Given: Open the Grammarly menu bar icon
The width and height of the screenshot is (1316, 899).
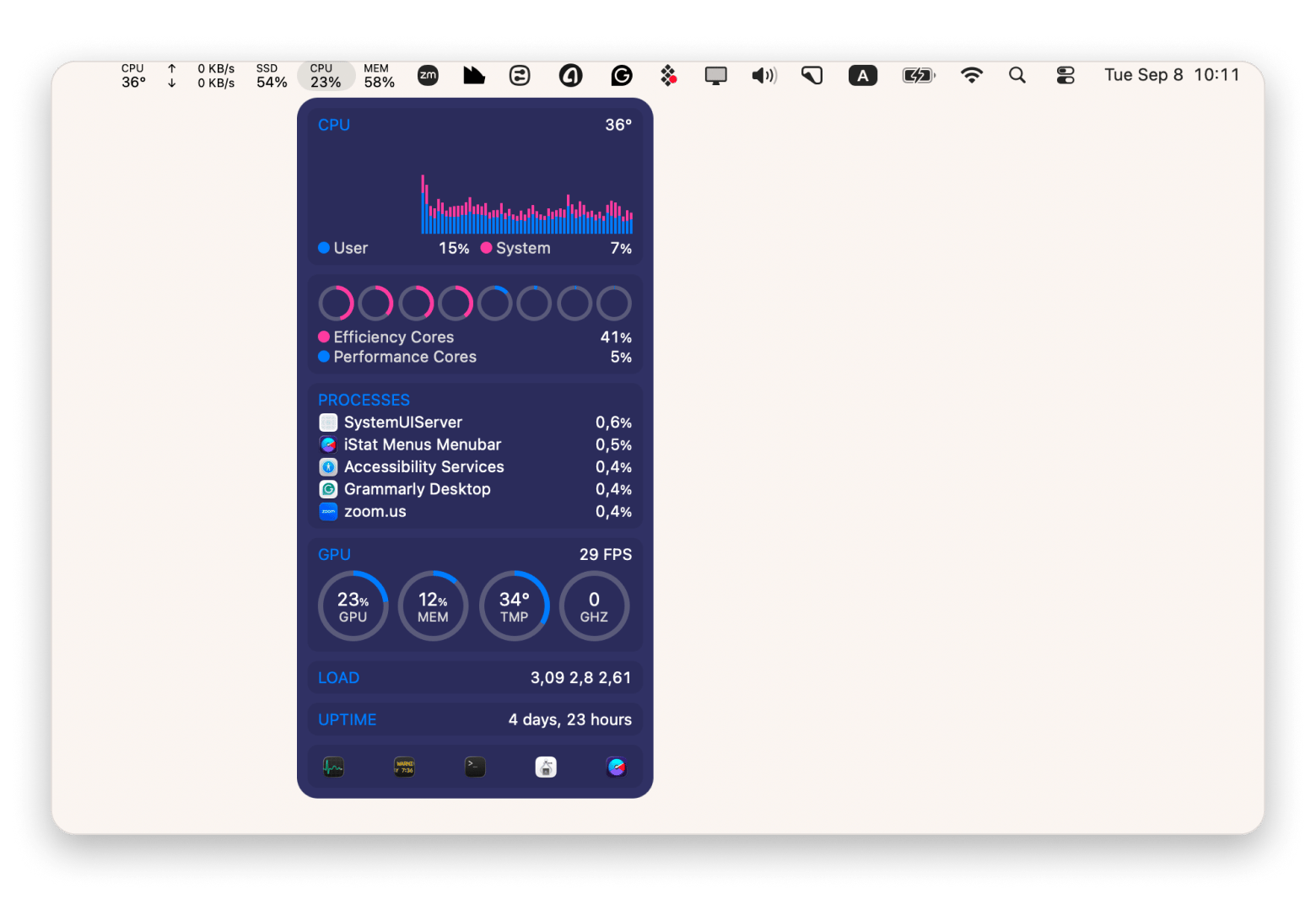Looking at the screenshot, I should [x=622, y=76].
